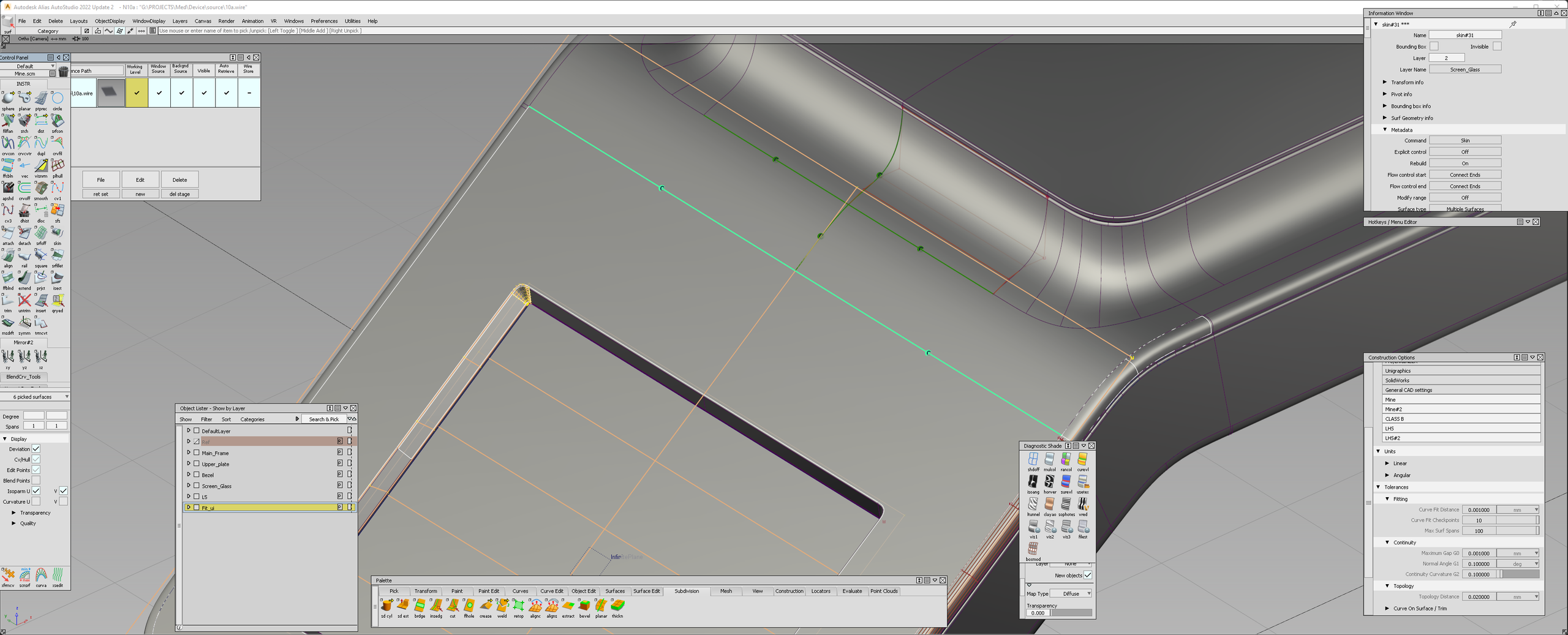Screen dimensions: 1568x635
Task: Enable horizontal/vertical (horver) diagnostic shading
Action: [1049, 482]
